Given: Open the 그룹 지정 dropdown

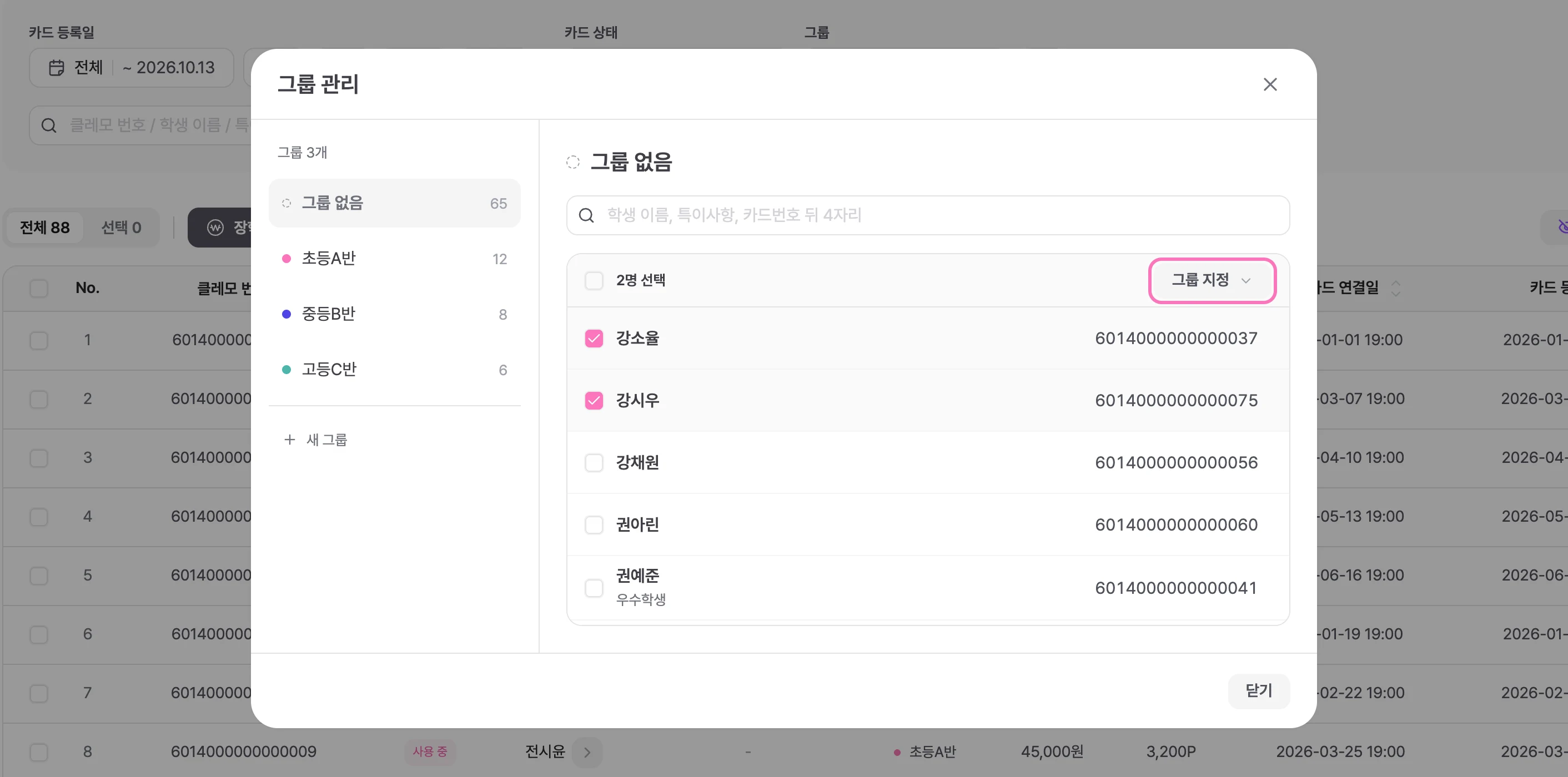Looking at the screenshot, I should pyautogui.click(x=1212, y=280).
